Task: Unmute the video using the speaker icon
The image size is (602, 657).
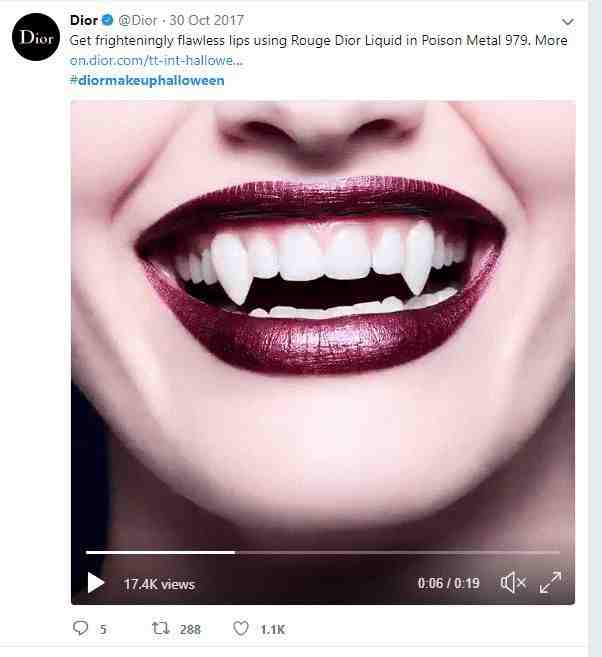Action: click(x=513, y=583)
